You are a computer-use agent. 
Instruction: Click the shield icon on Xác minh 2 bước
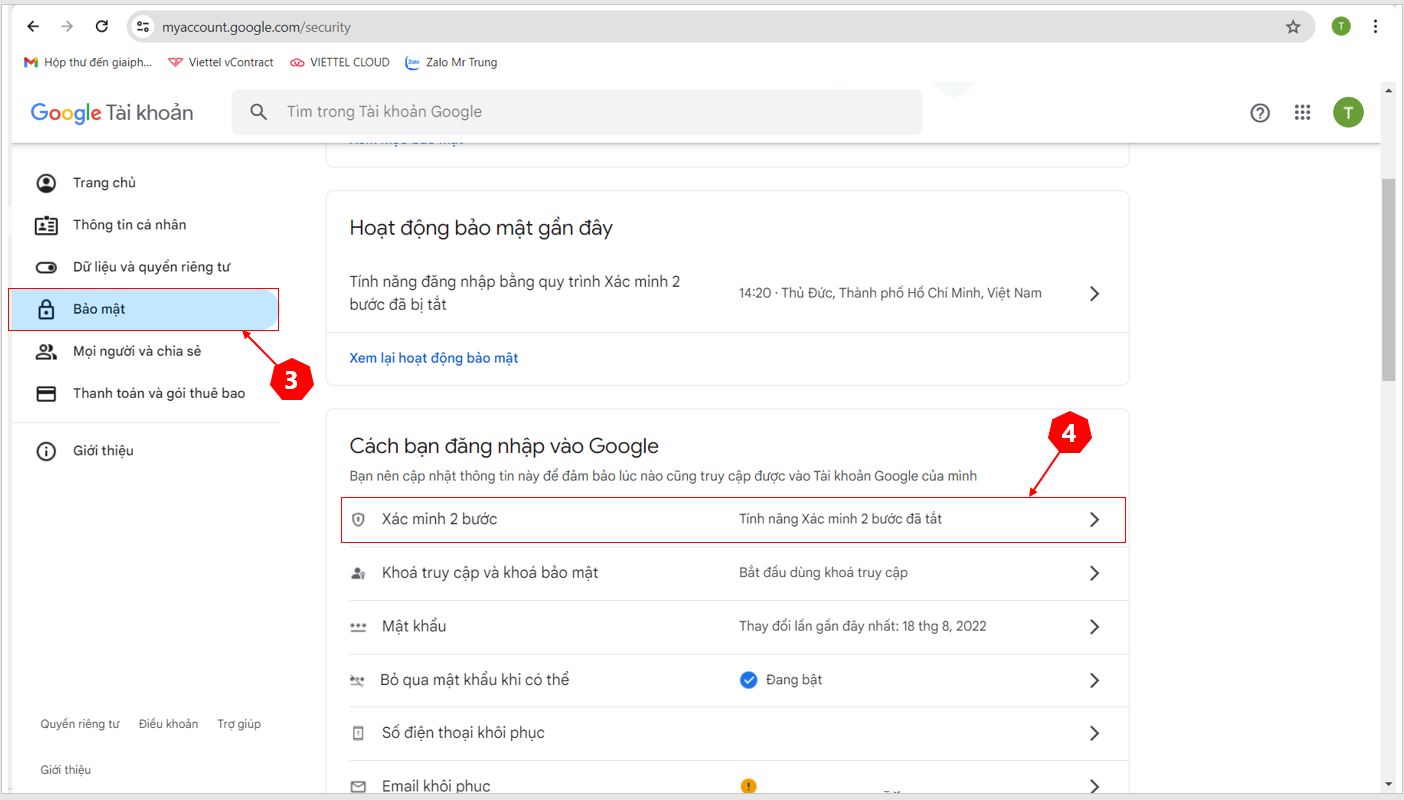(359, 519)
